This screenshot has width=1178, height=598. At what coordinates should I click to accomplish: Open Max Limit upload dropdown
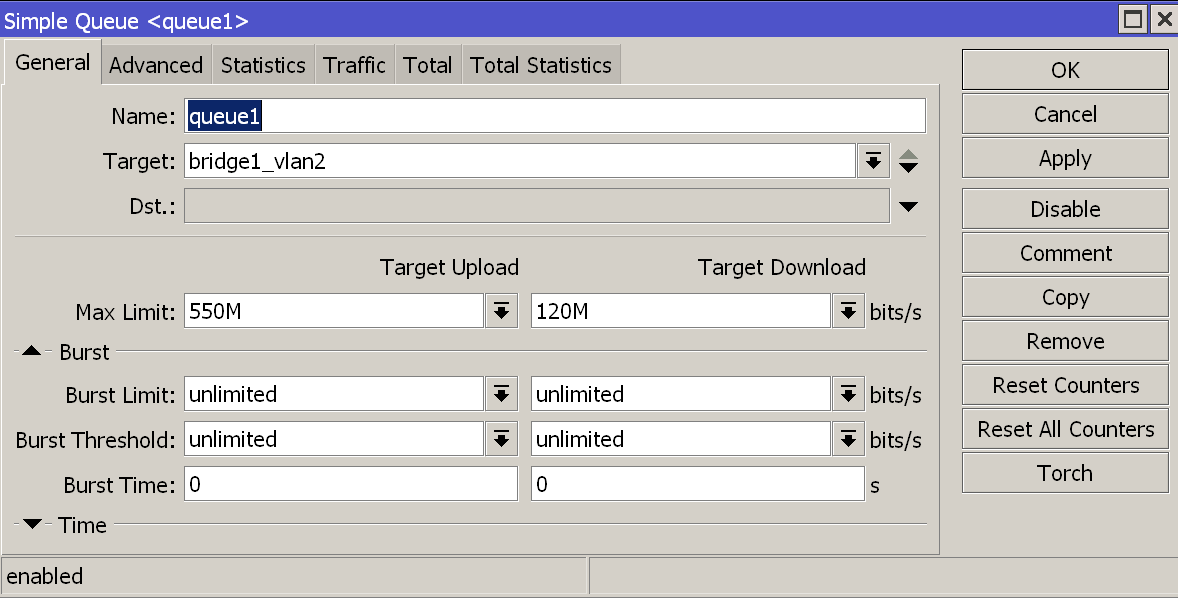point(501,310)
